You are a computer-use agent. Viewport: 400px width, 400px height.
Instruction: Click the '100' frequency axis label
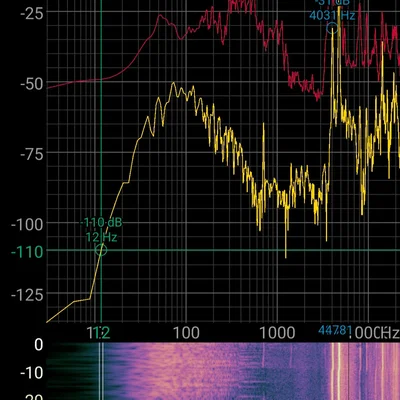187,333
